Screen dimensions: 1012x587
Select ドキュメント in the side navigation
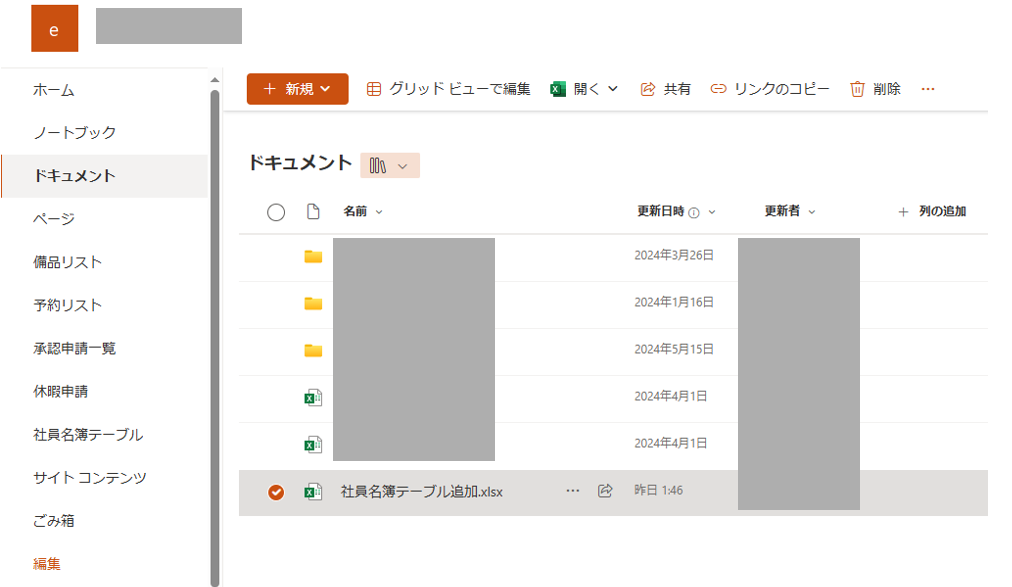point(105,175)
